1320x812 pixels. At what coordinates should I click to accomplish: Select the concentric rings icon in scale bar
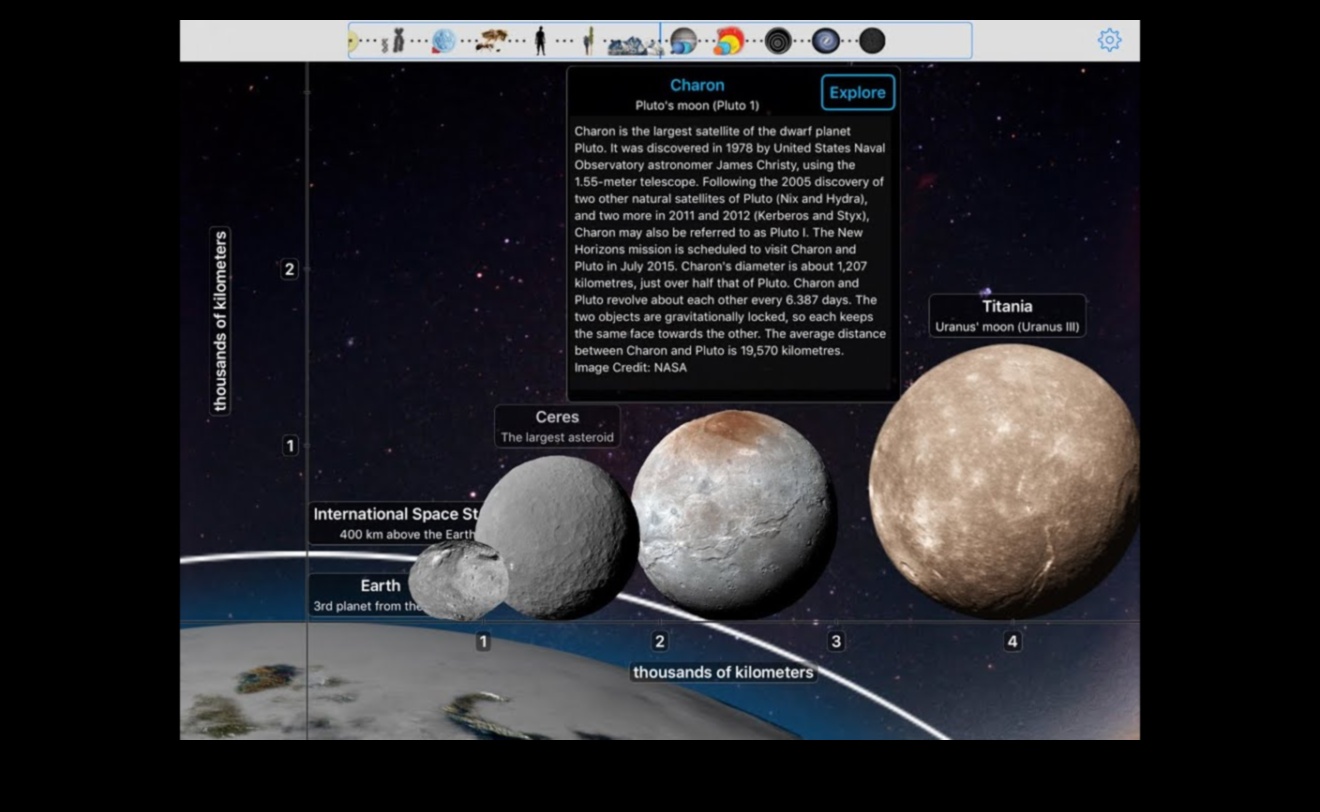[x=778, y=41]
